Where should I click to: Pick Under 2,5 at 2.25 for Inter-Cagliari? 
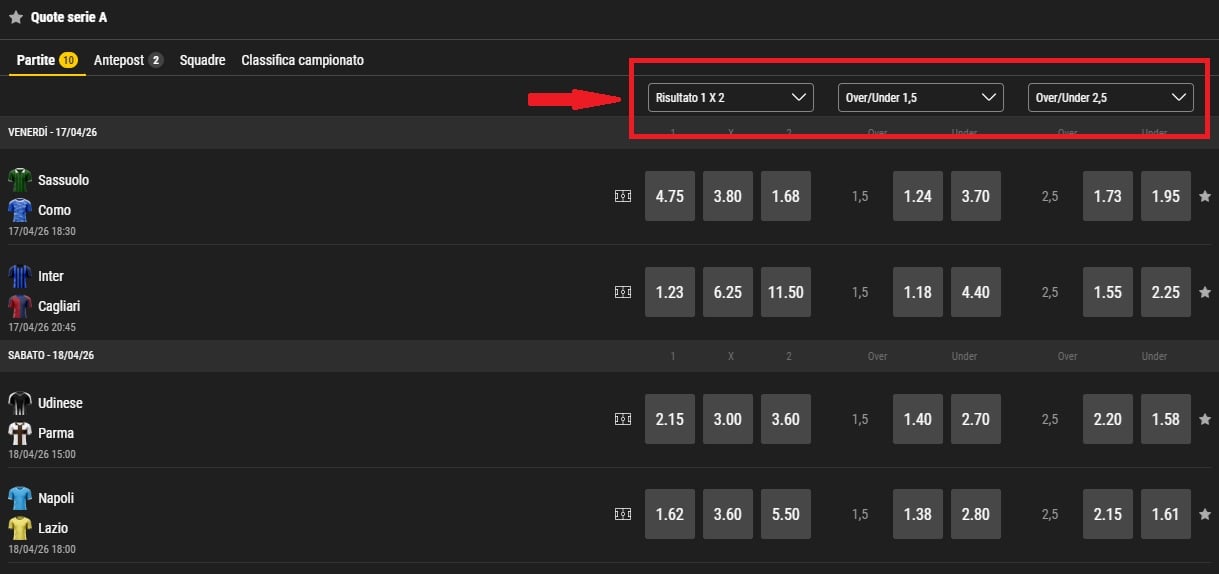[1166, 292]
